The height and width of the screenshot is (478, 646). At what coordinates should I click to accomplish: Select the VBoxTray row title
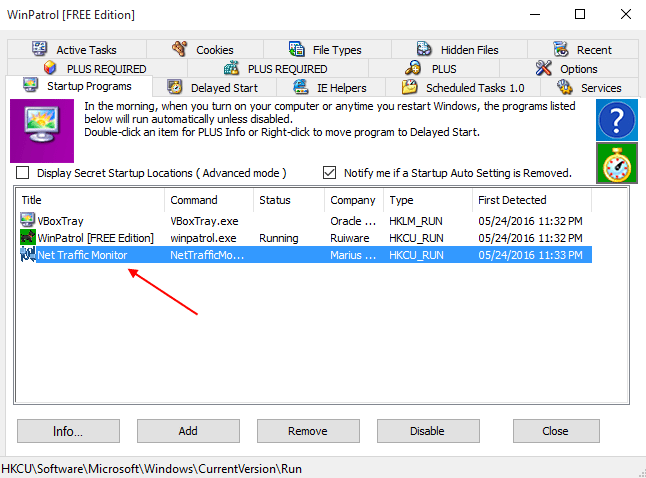tap(61, 221)
